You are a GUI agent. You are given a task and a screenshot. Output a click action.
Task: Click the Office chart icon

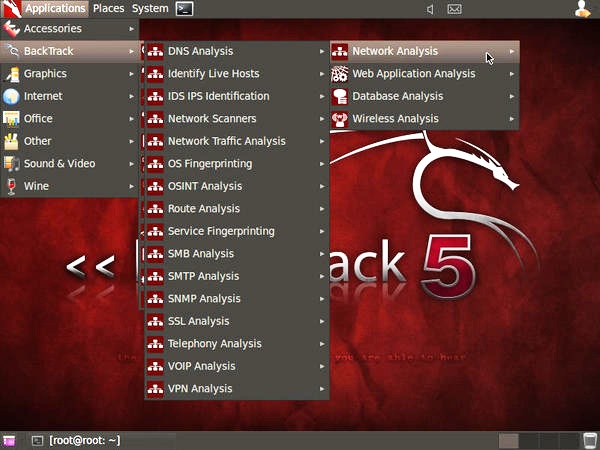11,119
